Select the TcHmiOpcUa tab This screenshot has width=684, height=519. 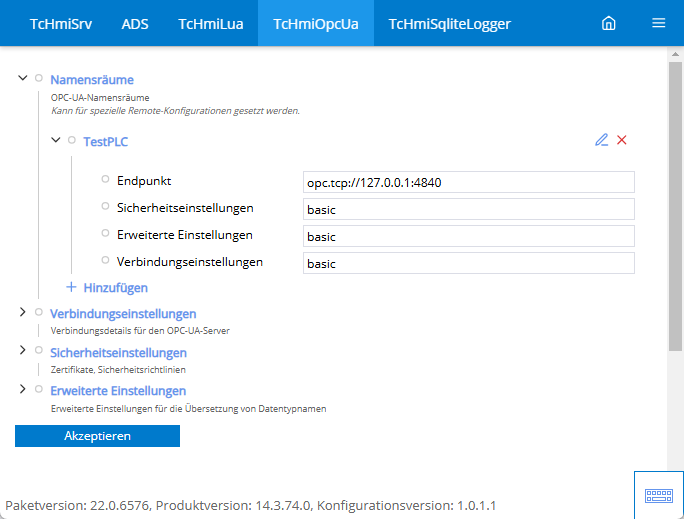point(316,24)
